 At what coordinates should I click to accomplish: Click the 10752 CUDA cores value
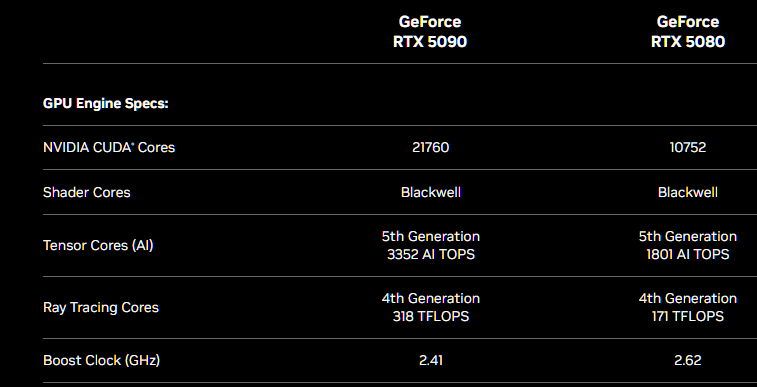688,147
